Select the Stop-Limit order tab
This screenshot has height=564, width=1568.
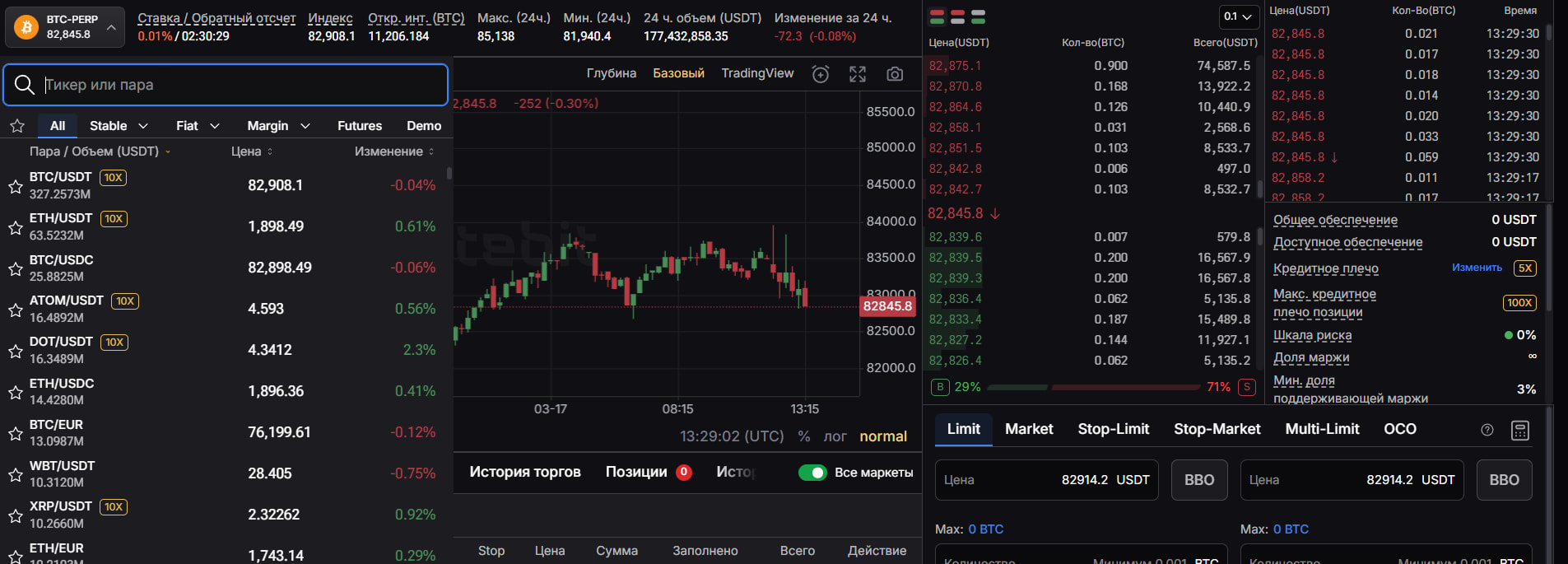coord(1114,429)
